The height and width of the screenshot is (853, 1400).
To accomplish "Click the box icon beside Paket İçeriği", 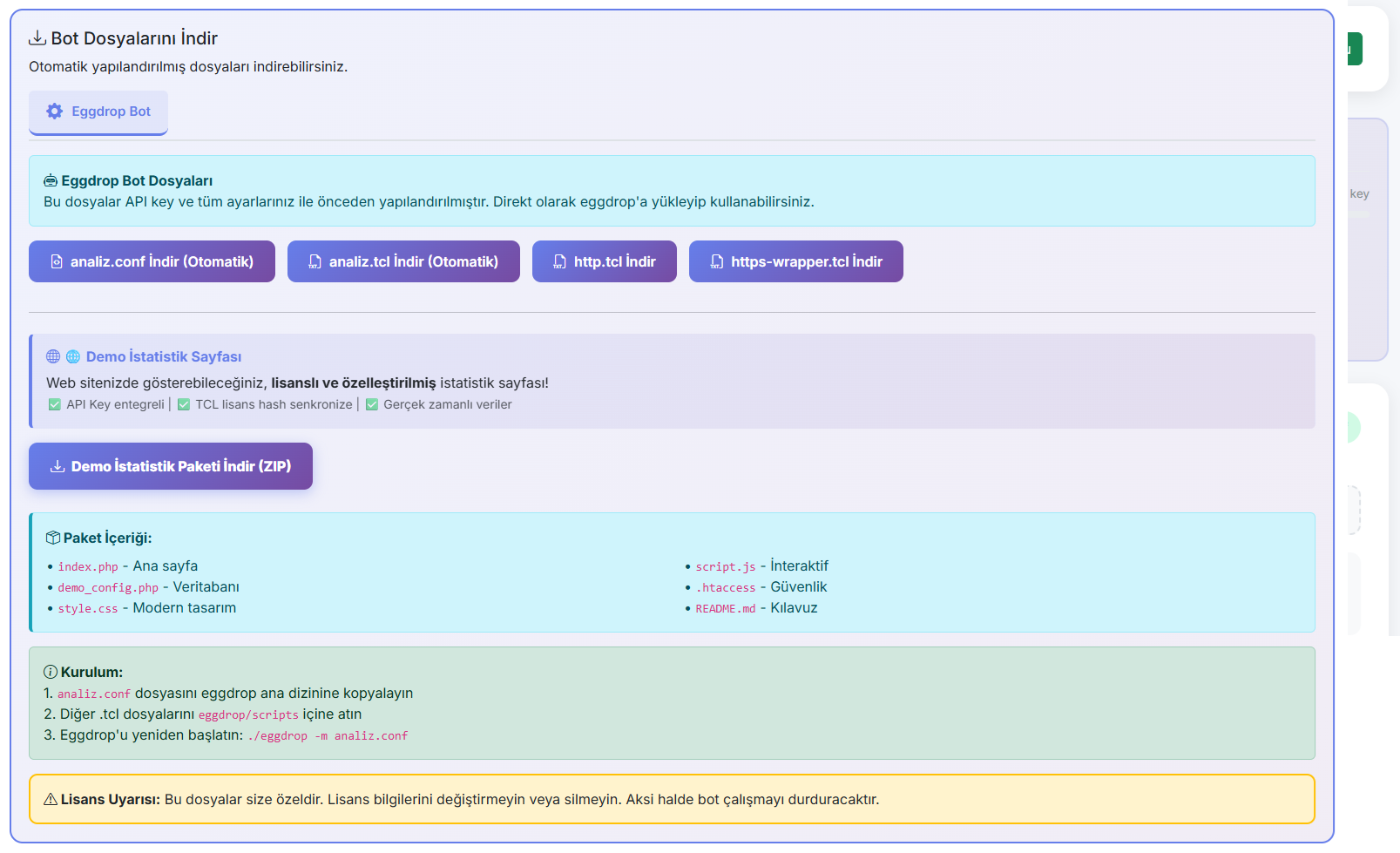I will tap(53, 538).
